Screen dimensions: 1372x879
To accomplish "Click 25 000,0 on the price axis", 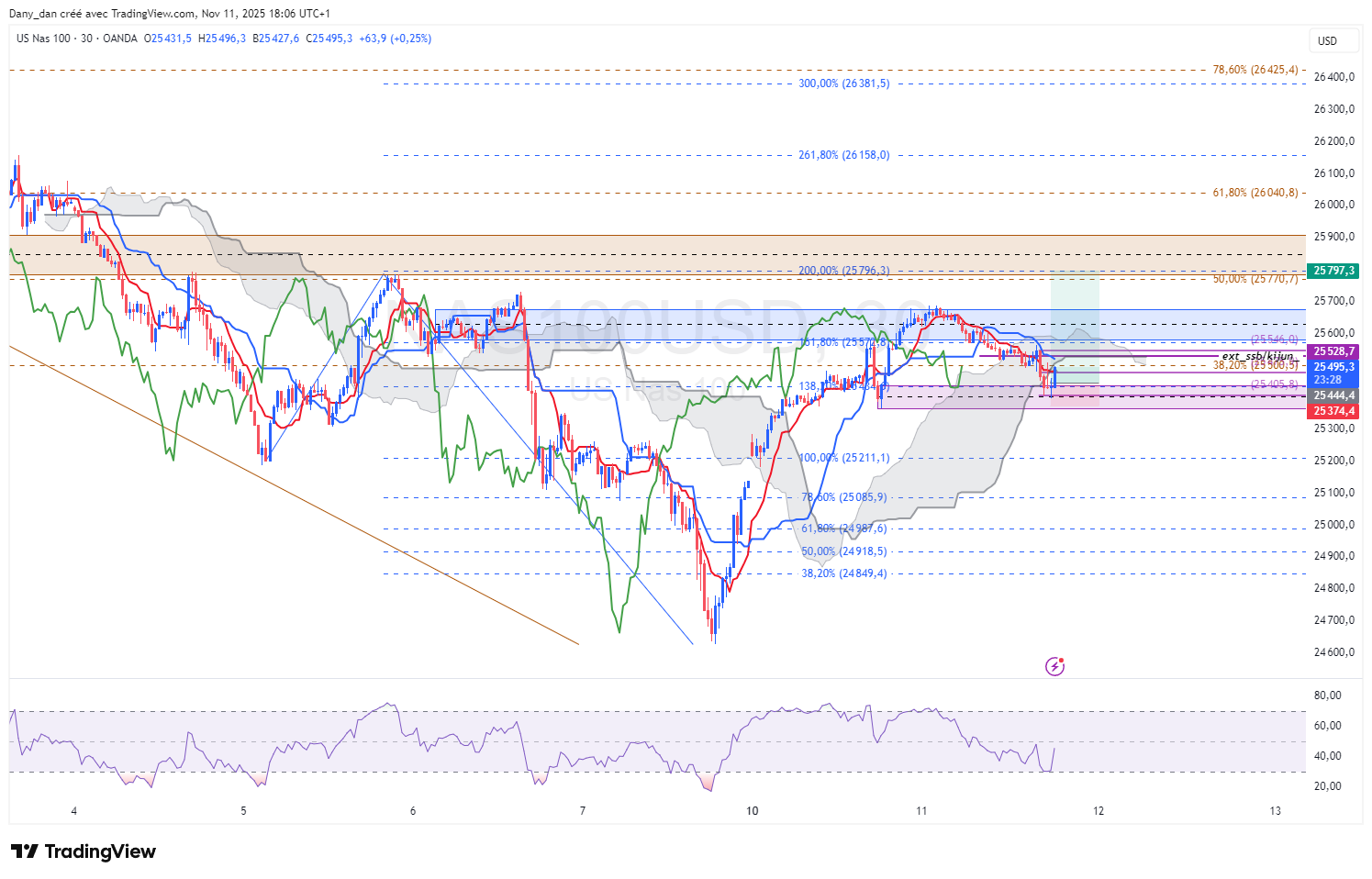I will coord(1334,525).
